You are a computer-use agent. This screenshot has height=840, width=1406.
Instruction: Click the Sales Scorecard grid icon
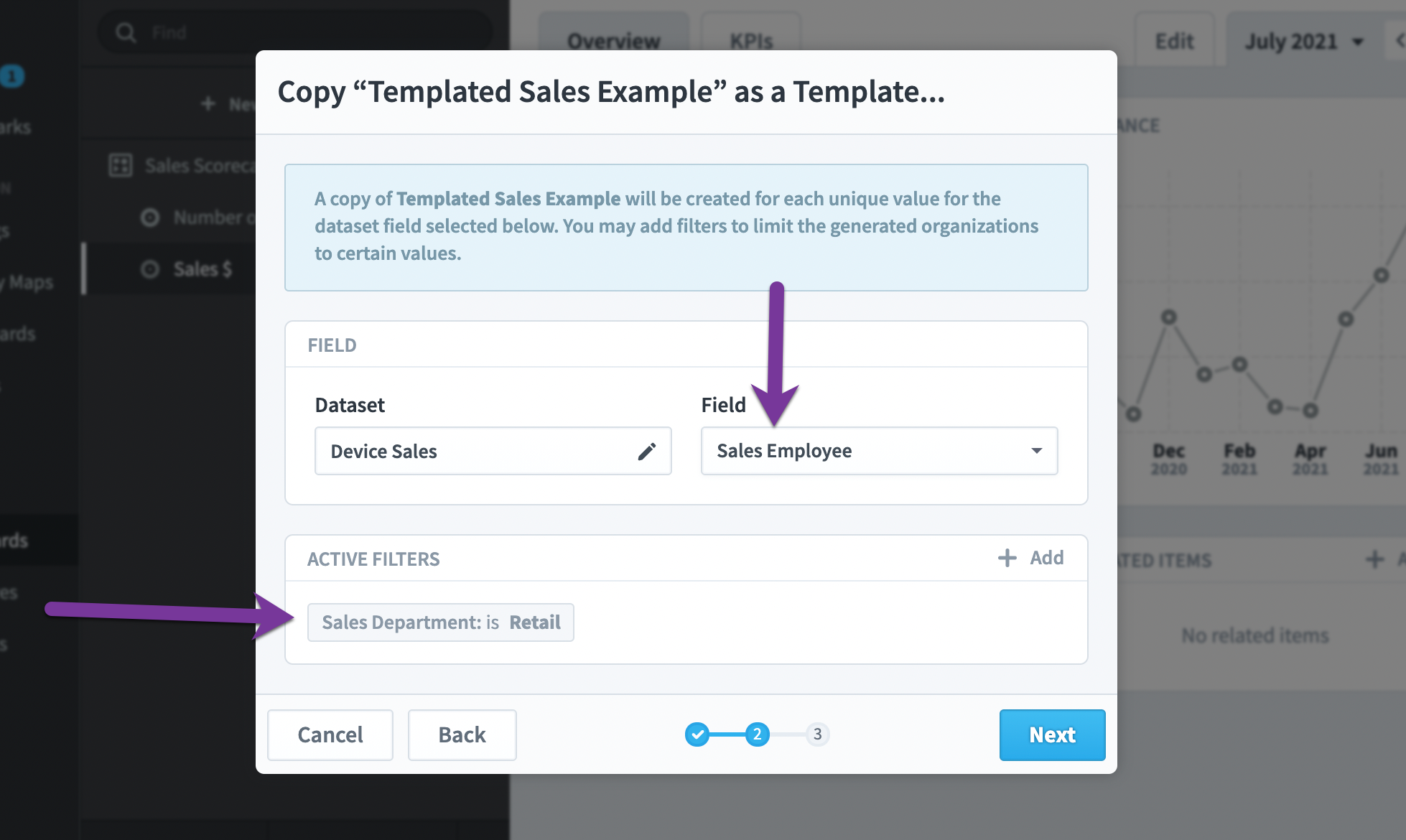[120, 165]
